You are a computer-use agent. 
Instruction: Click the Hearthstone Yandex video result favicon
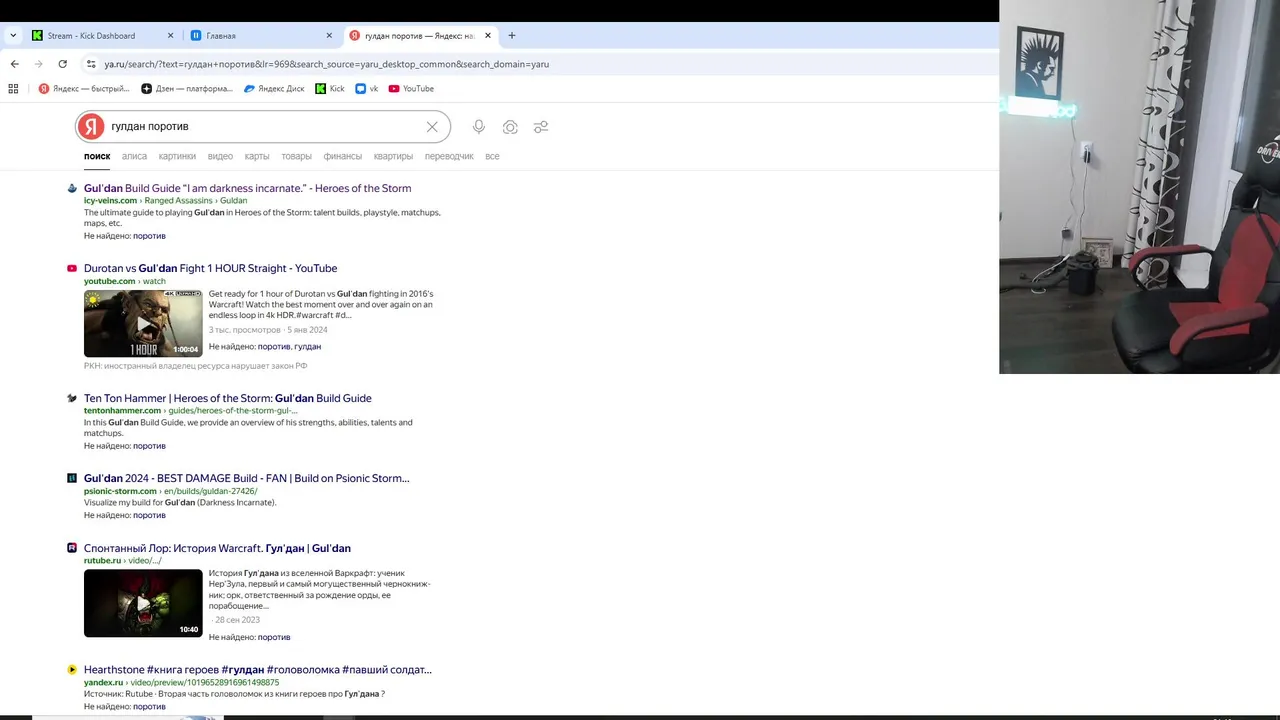click(x=72, y=670)
